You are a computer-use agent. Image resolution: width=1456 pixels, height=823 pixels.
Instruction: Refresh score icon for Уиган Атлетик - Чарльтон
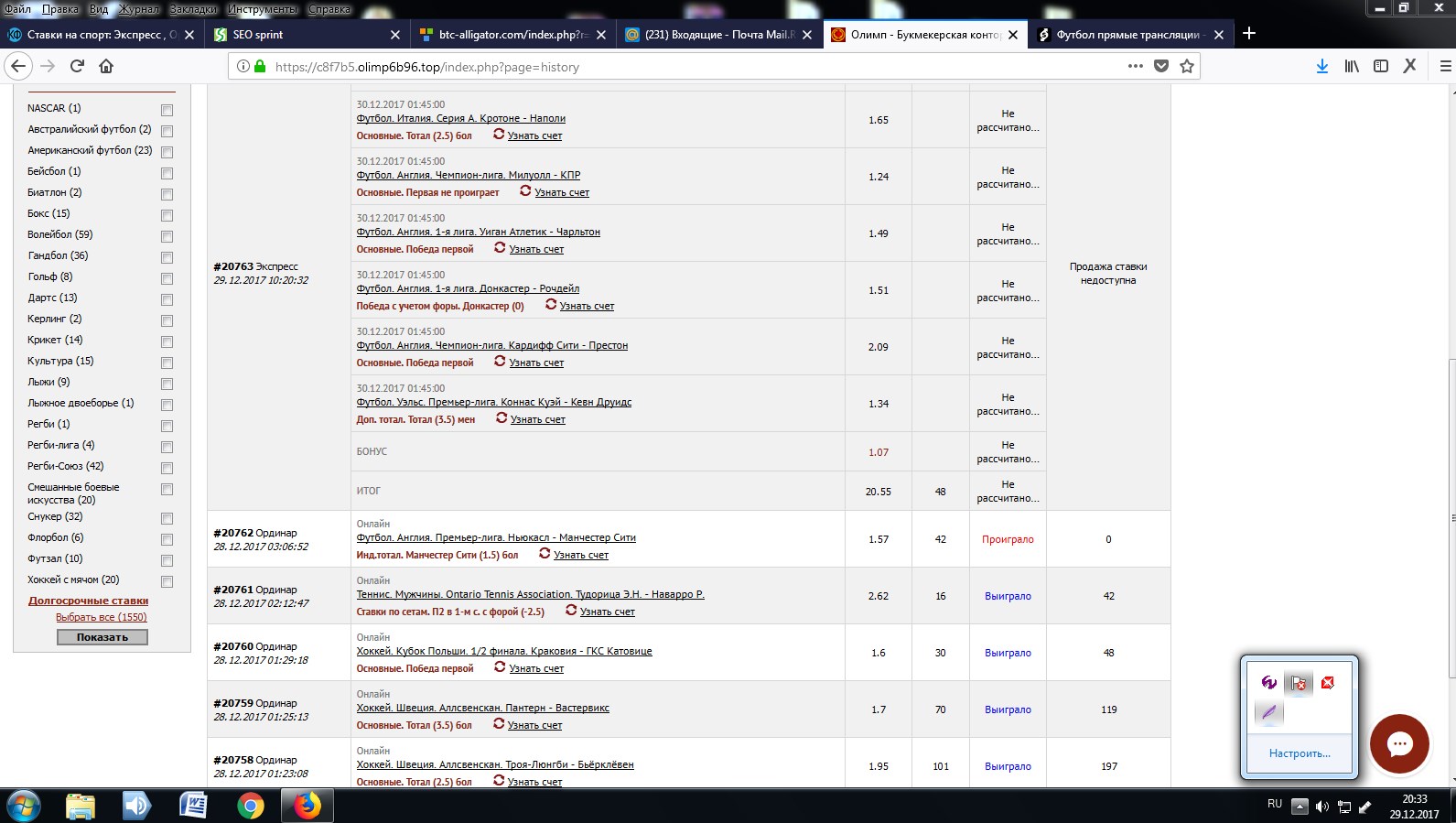[x=500, y=247]
